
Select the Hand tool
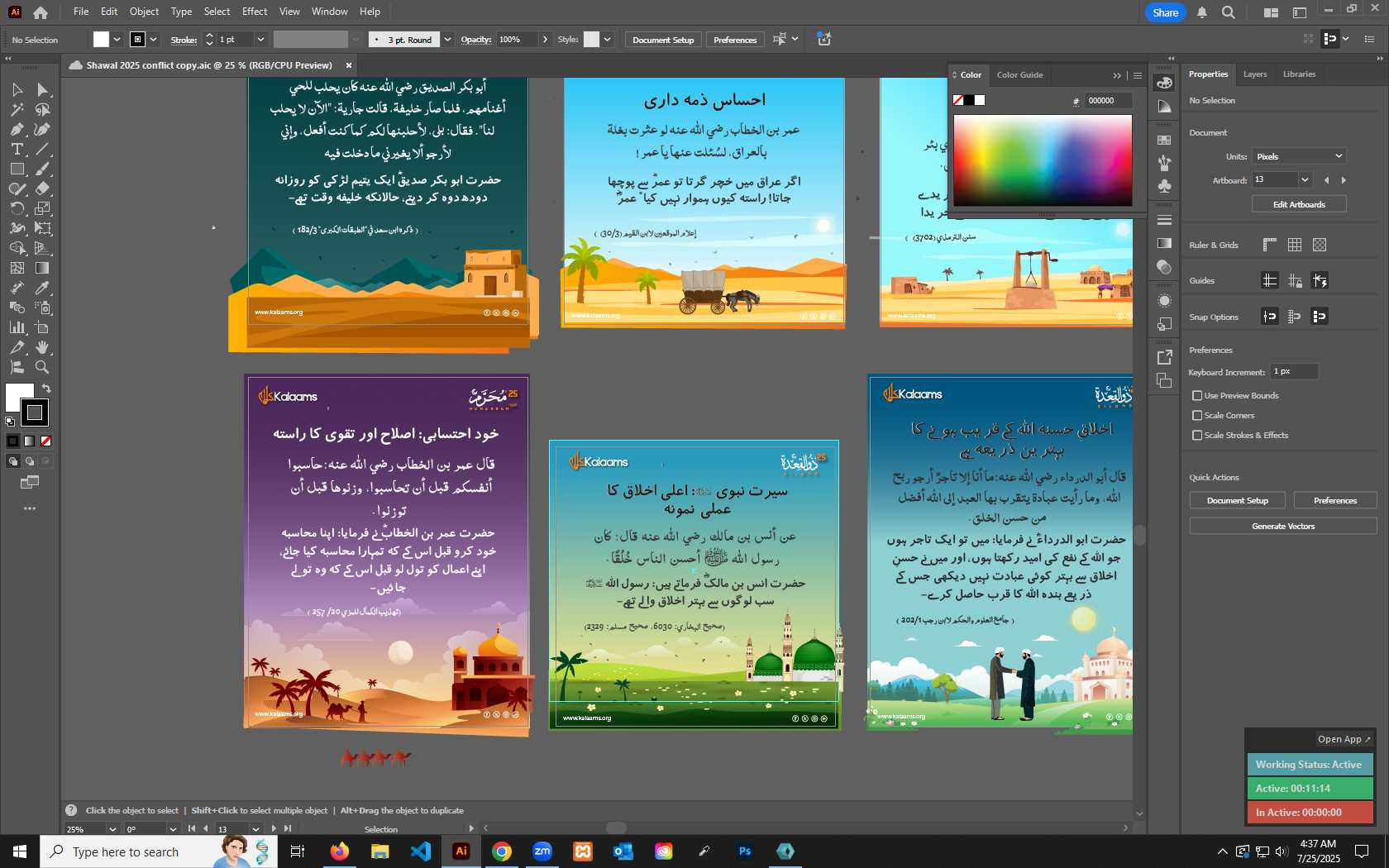coord(43,347)
